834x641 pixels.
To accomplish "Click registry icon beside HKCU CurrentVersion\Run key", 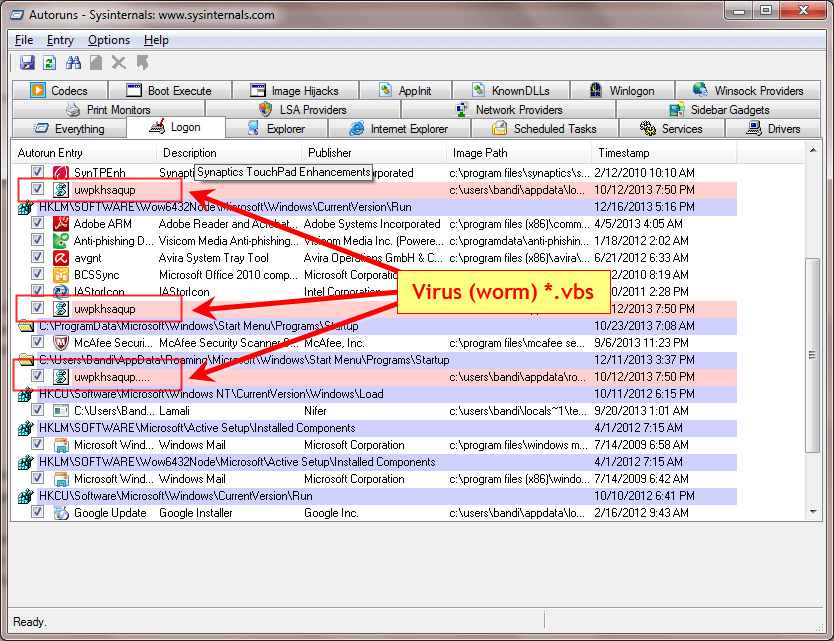I will [26, 496].
